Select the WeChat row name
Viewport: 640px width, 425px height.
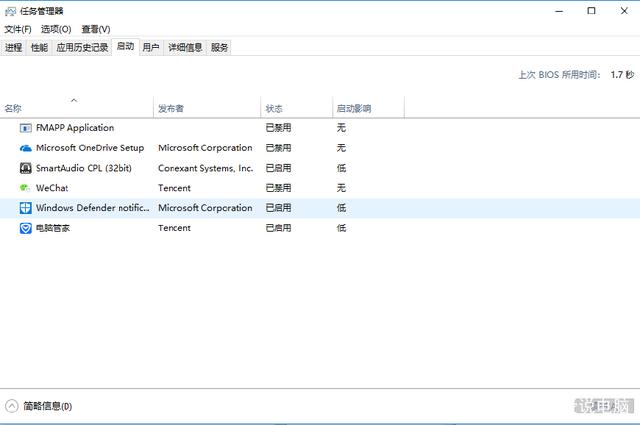click(x=52, y=188)
